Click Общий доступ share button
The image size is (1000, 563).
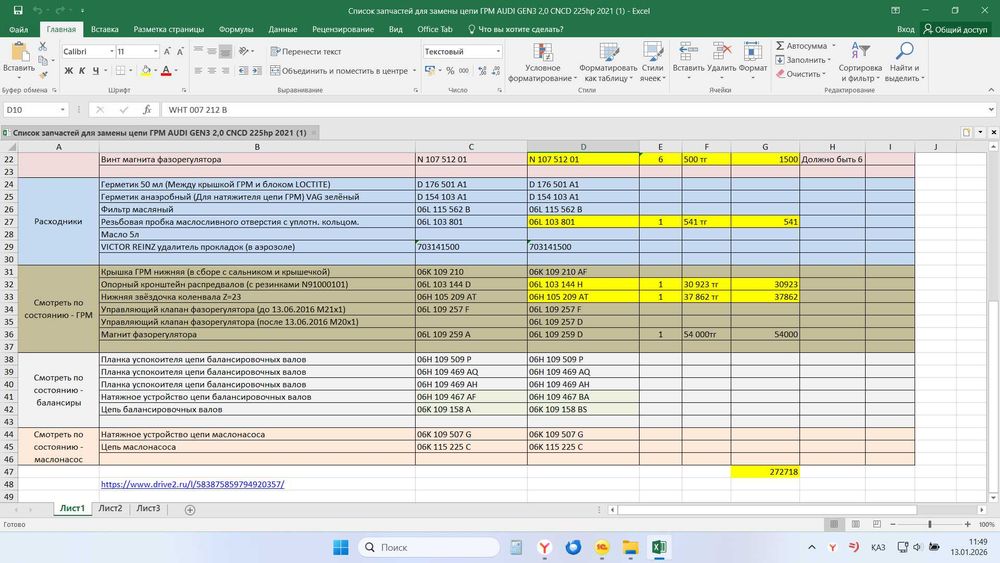(955, 29)
